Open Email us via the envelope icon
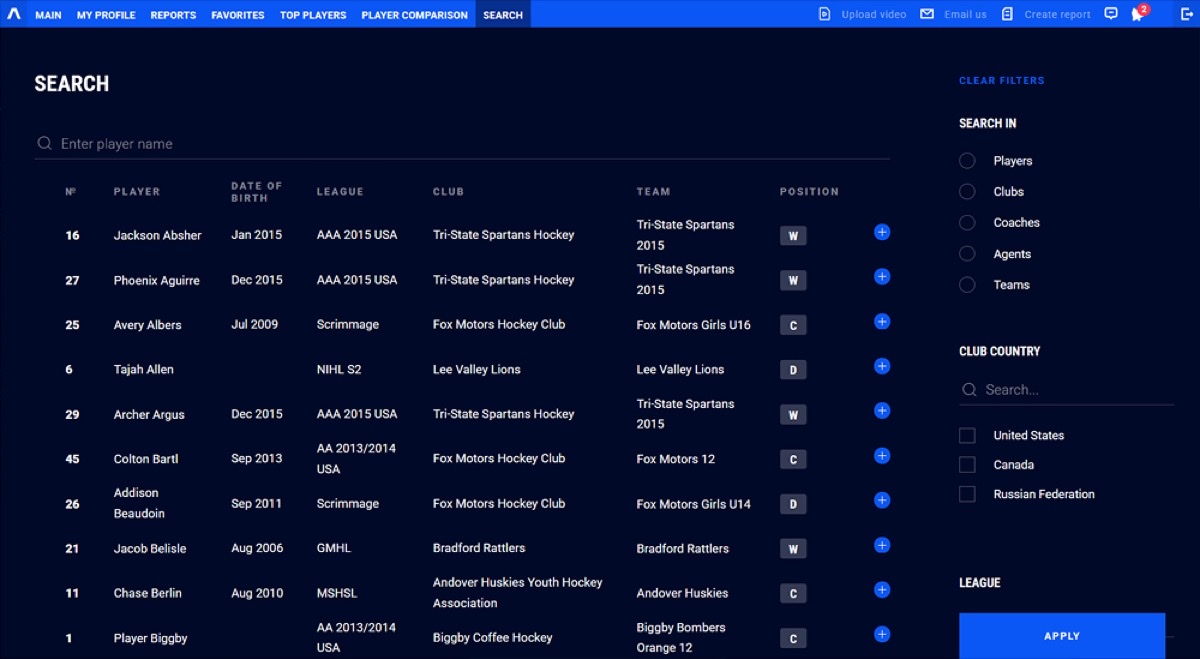The height and width of the screenshot is (659, 1200). (925, 13)
